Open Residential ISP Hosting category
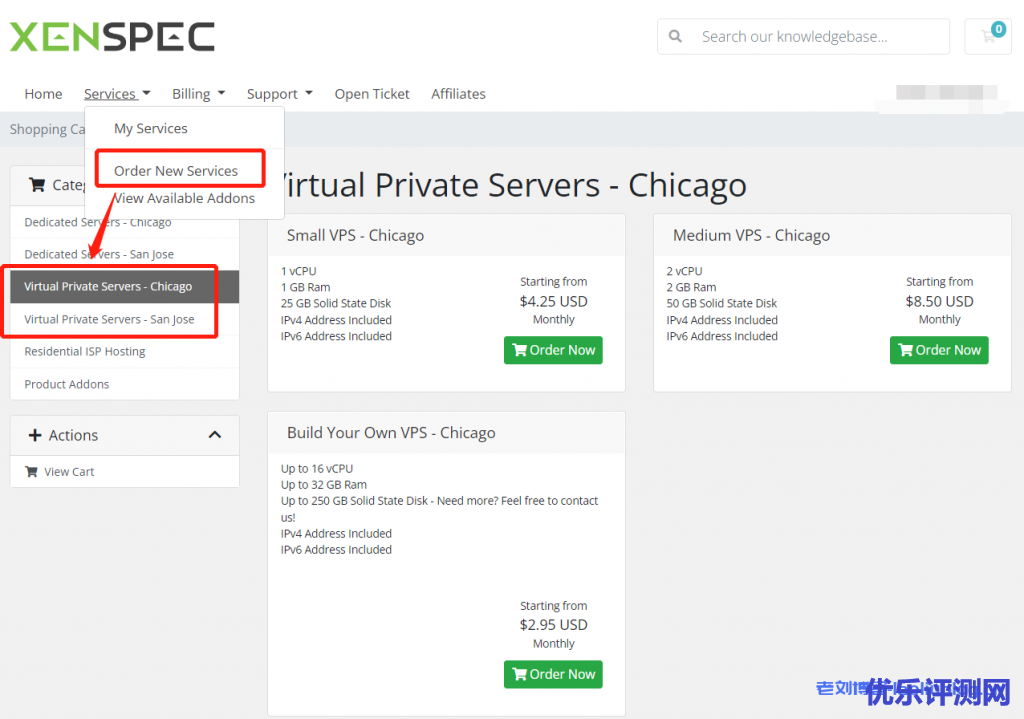 [x=125, y=351]
